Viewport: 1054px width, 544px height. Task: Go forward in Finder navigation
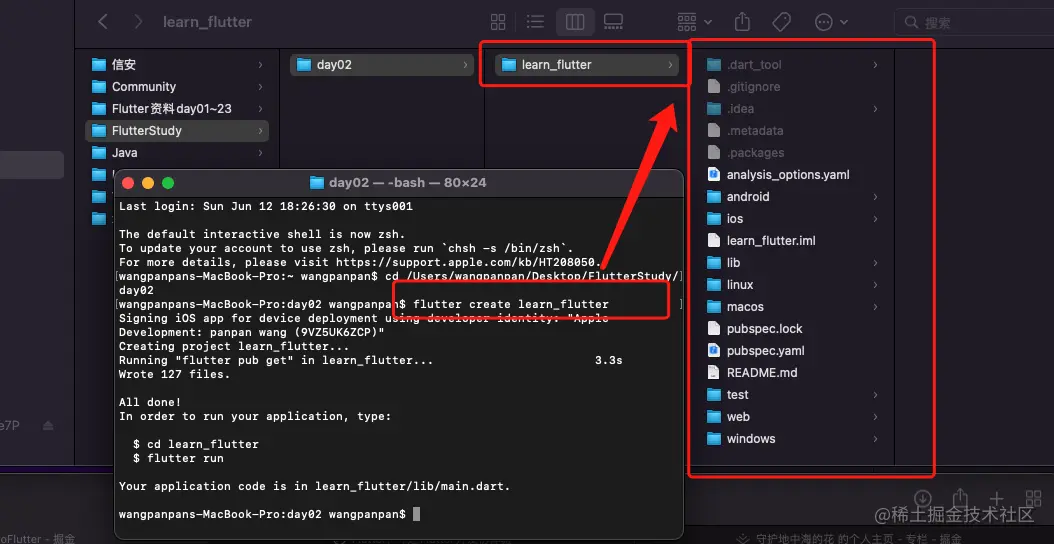click(138, 22)
